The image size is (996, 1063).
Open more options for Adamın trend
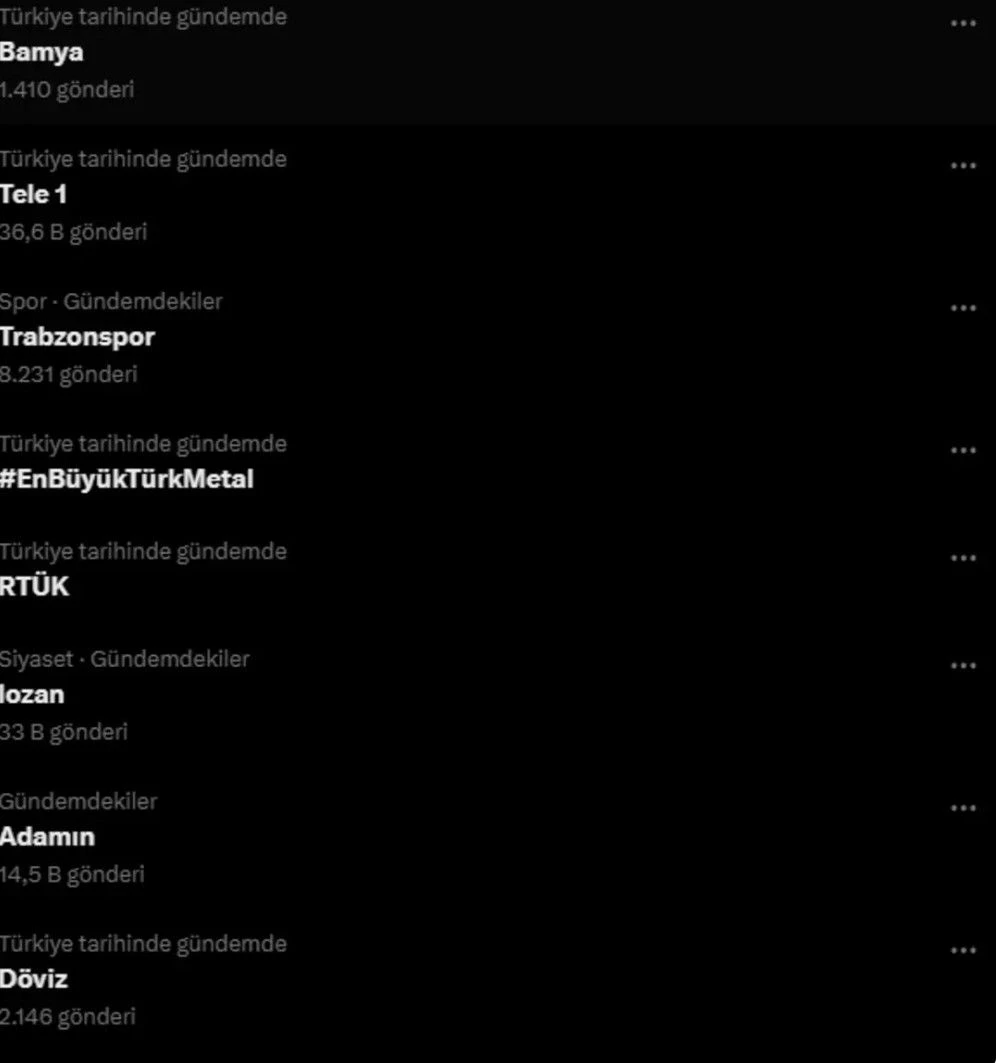point(963,808)
